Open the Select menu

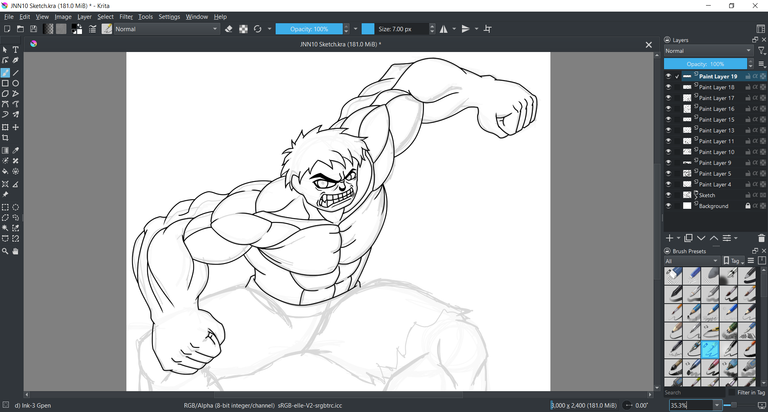[105, 17]
